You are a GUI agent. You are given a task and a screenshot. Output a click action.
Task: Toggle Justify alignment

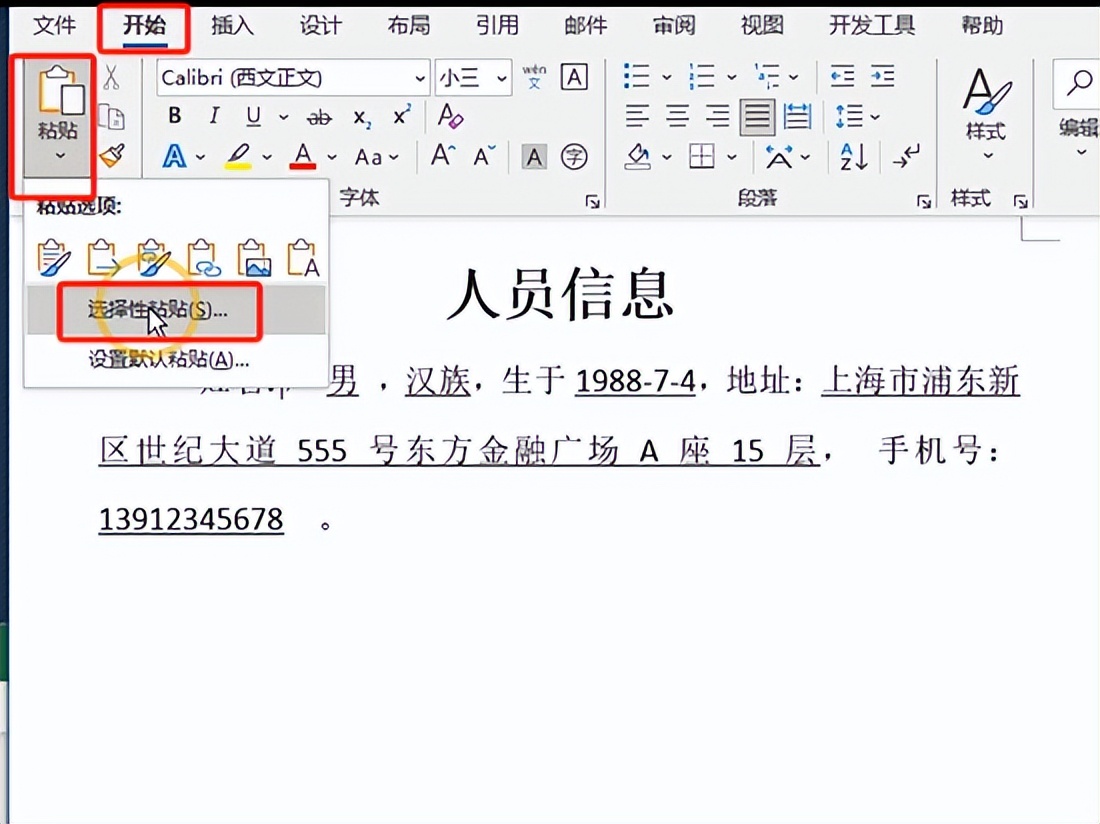click(x=757, y=116)
